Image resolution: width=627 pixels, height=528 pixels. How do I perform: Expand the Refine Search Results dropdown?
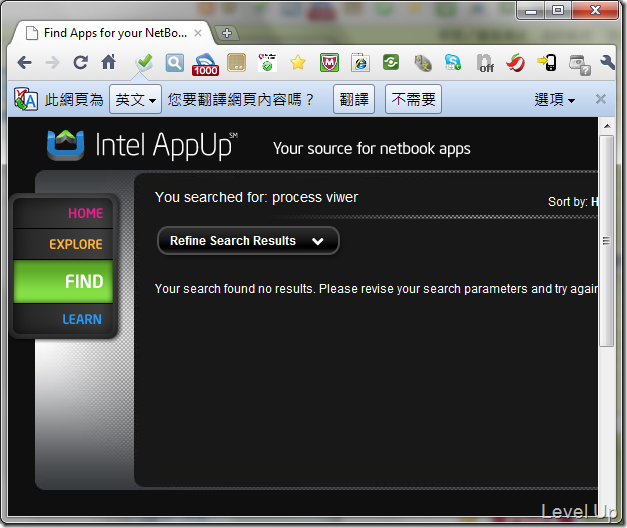pyautogui.click(x=248, y=241)
